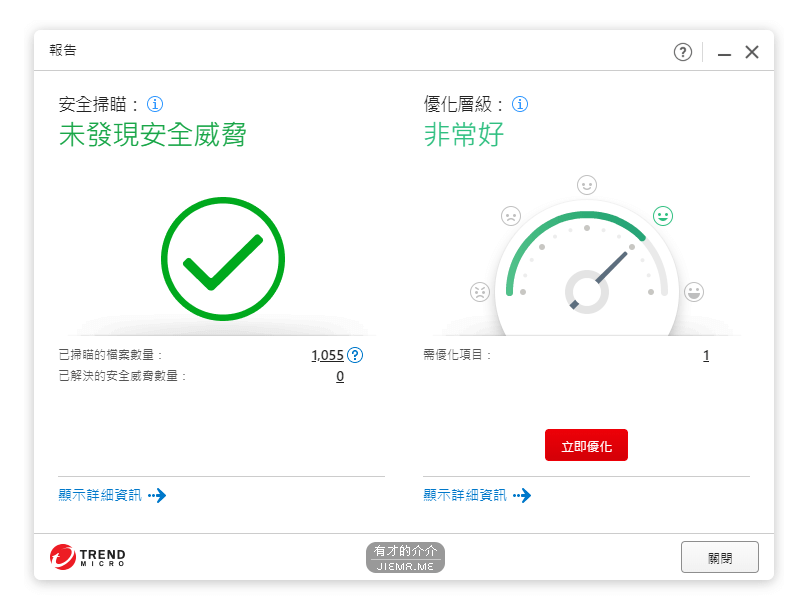Open help via the question mark icon in title bar
This screenshot has width=811, height=604.
683,52
